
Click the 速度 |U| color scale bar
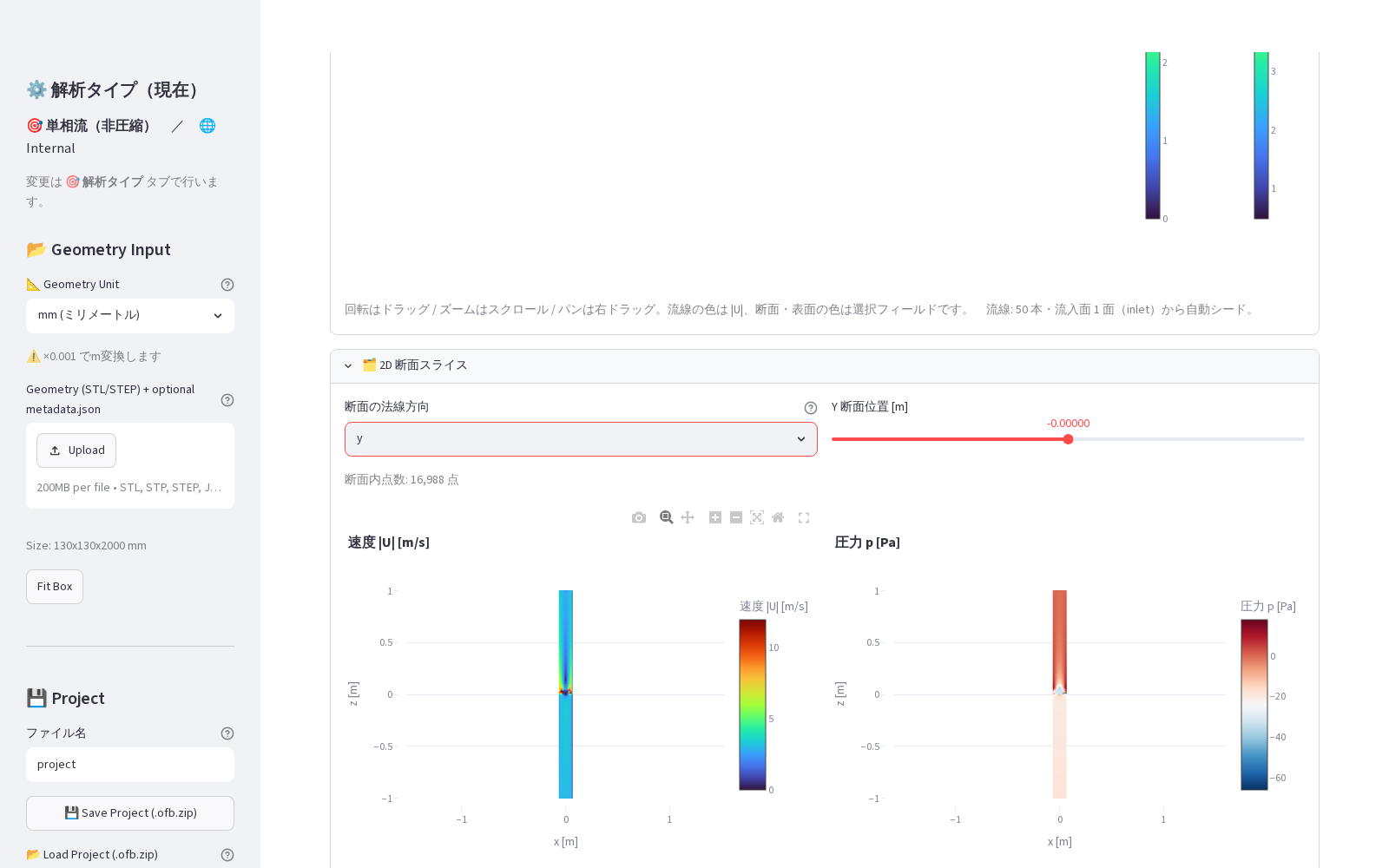[753, 705]
